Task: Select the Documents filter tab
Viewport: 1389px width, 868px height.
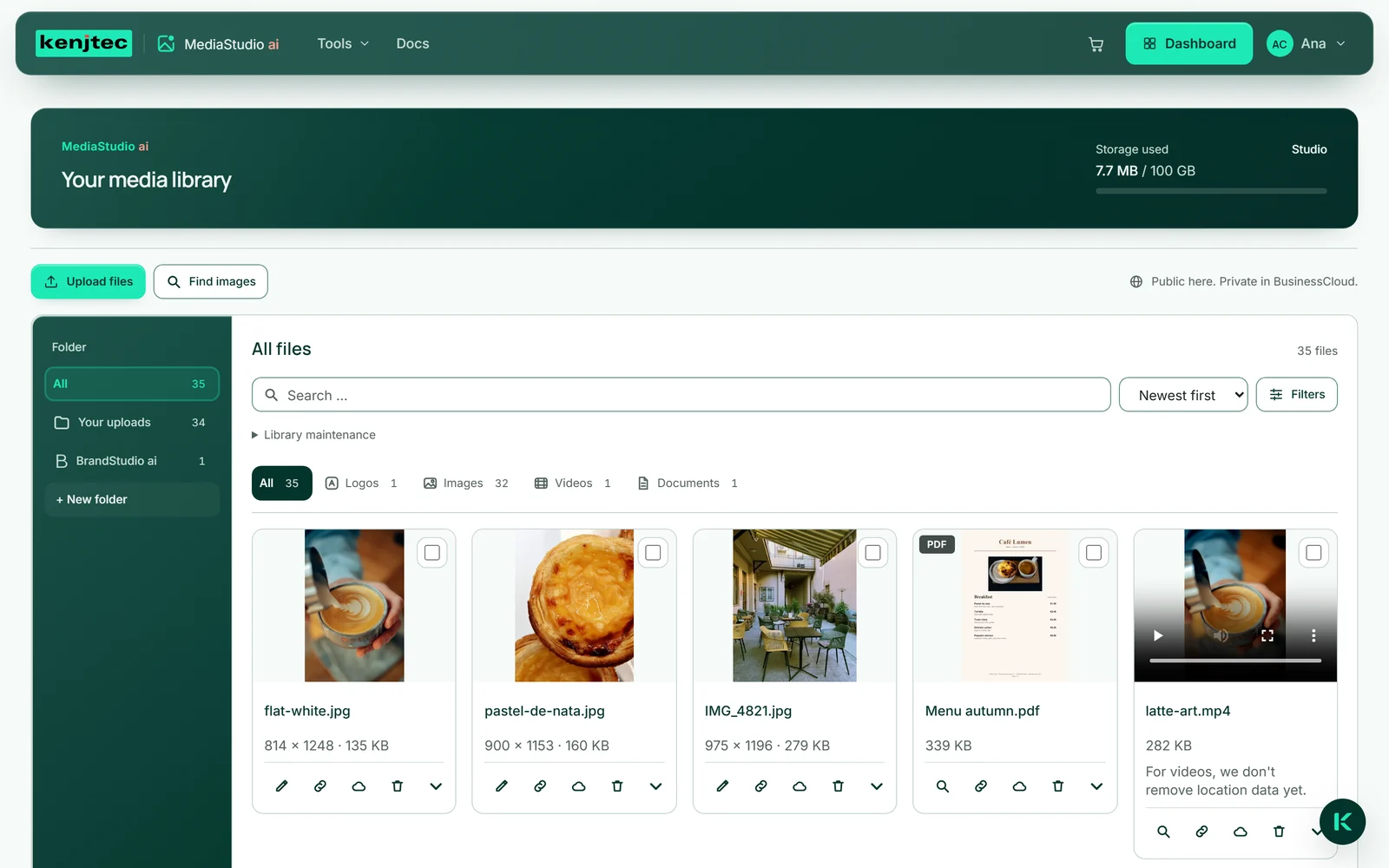Action: click(688, 483)
